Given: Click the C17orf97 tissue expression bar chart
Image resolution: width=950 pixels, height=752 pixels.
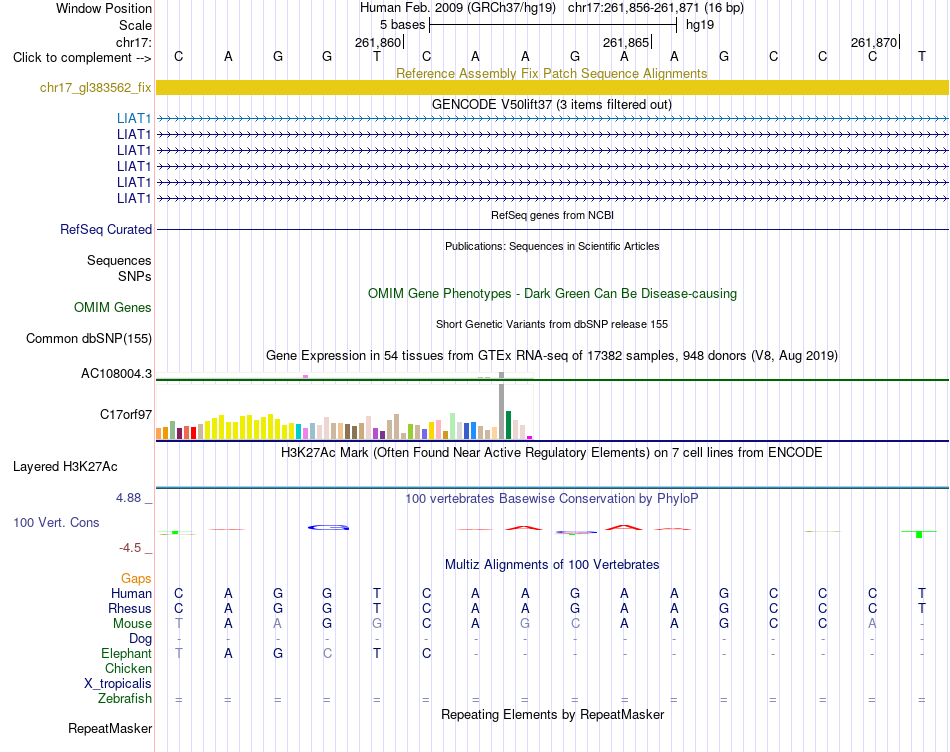Looking at the screenshot, I should 344,412.
